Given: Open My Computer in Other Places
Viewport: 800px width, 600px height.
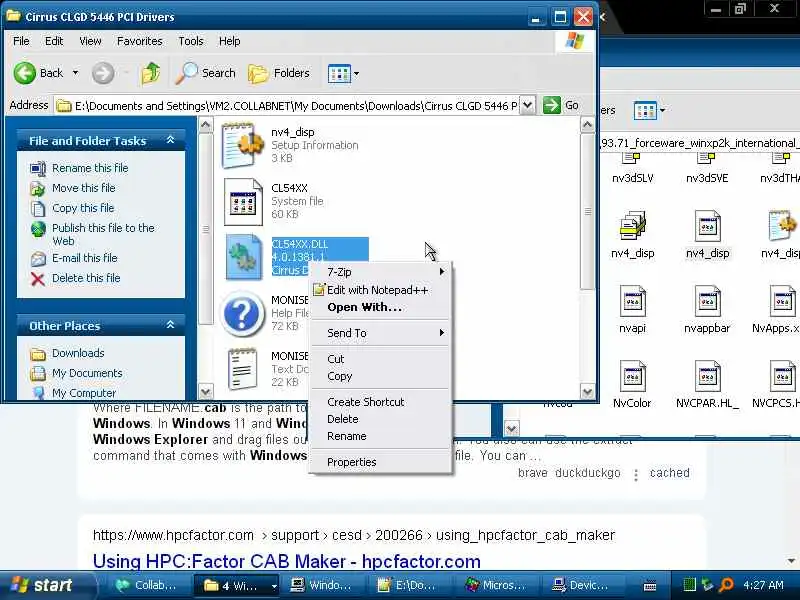Looking at the screenshot, I should tap(84, 393).
